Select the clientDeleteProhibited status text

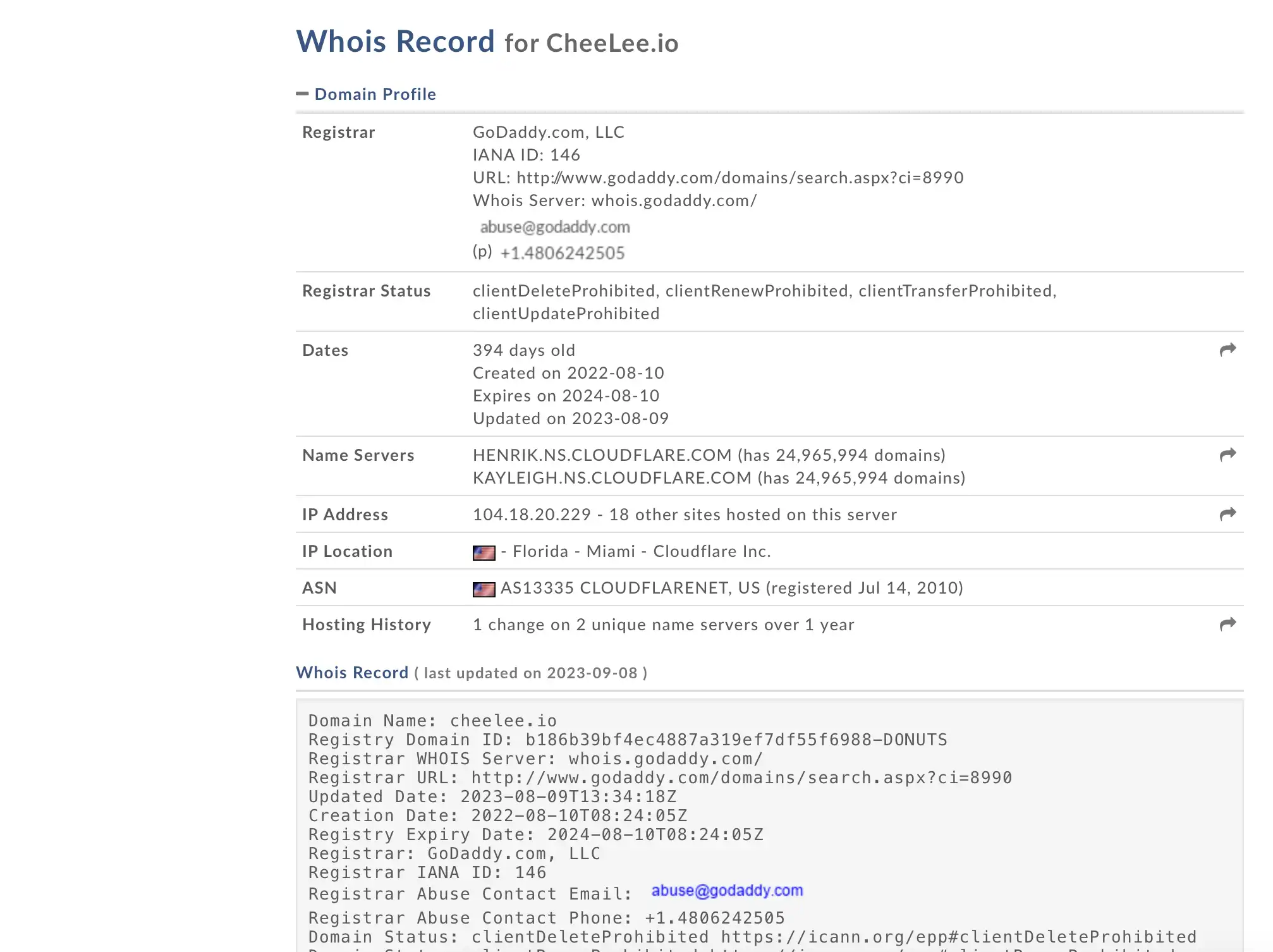(564, 291)
